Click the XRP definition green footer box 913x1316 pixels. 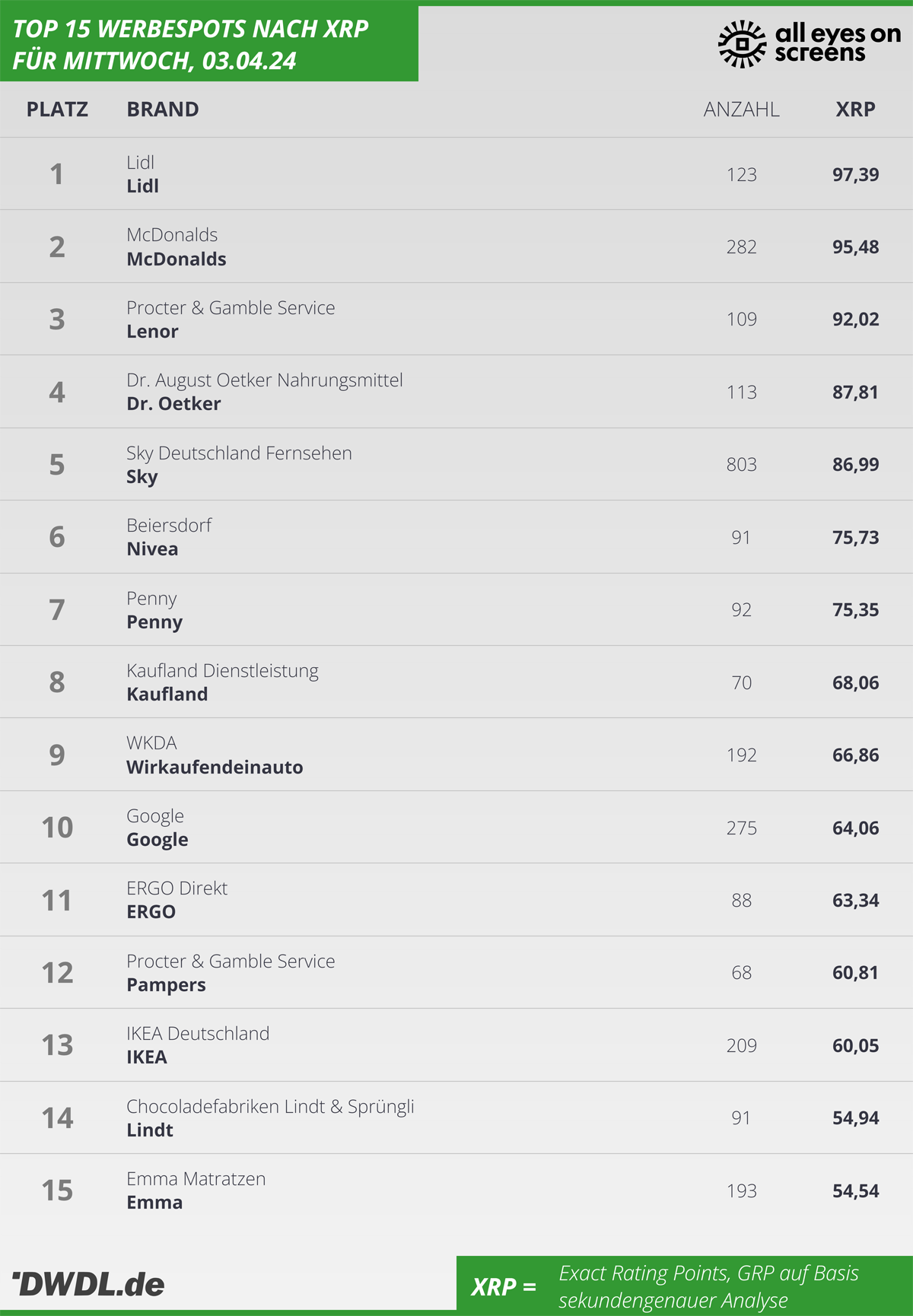(685, 1286)
